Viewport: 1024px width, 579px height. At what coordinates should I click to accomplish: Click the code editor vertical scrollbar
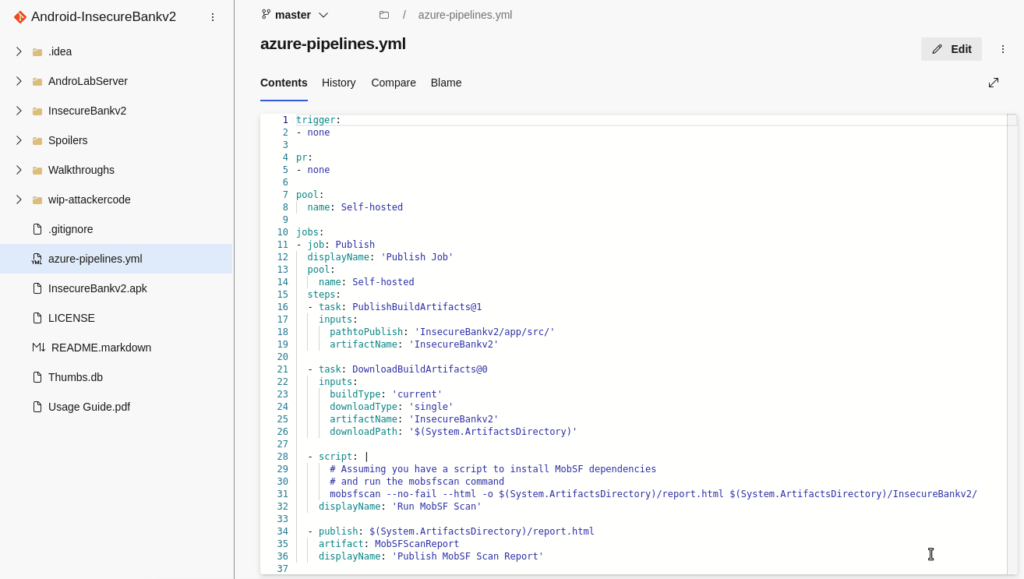pos(1012,345)
